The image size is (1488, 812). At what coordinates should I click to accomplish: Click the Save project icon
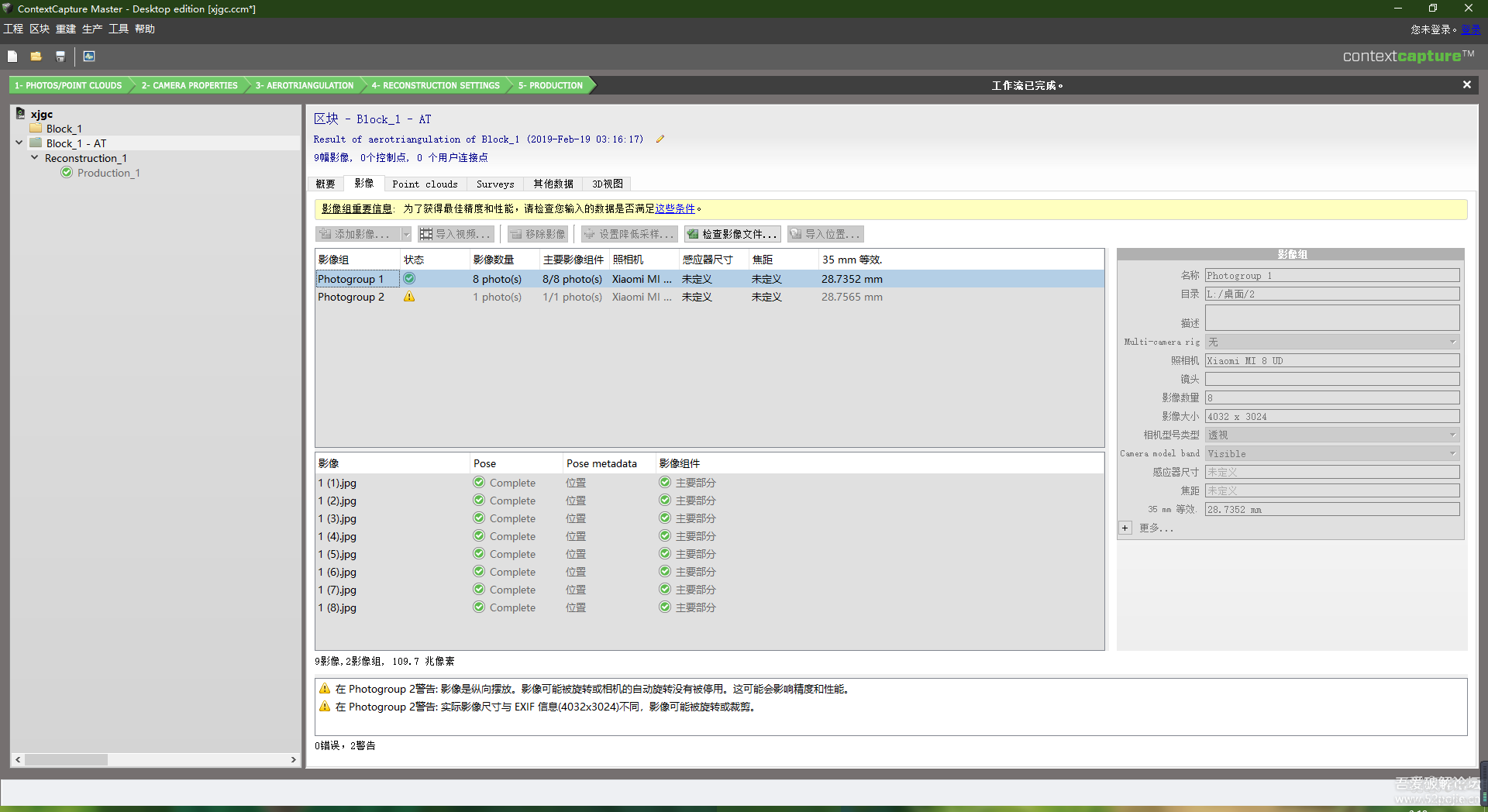coord(60,57)
